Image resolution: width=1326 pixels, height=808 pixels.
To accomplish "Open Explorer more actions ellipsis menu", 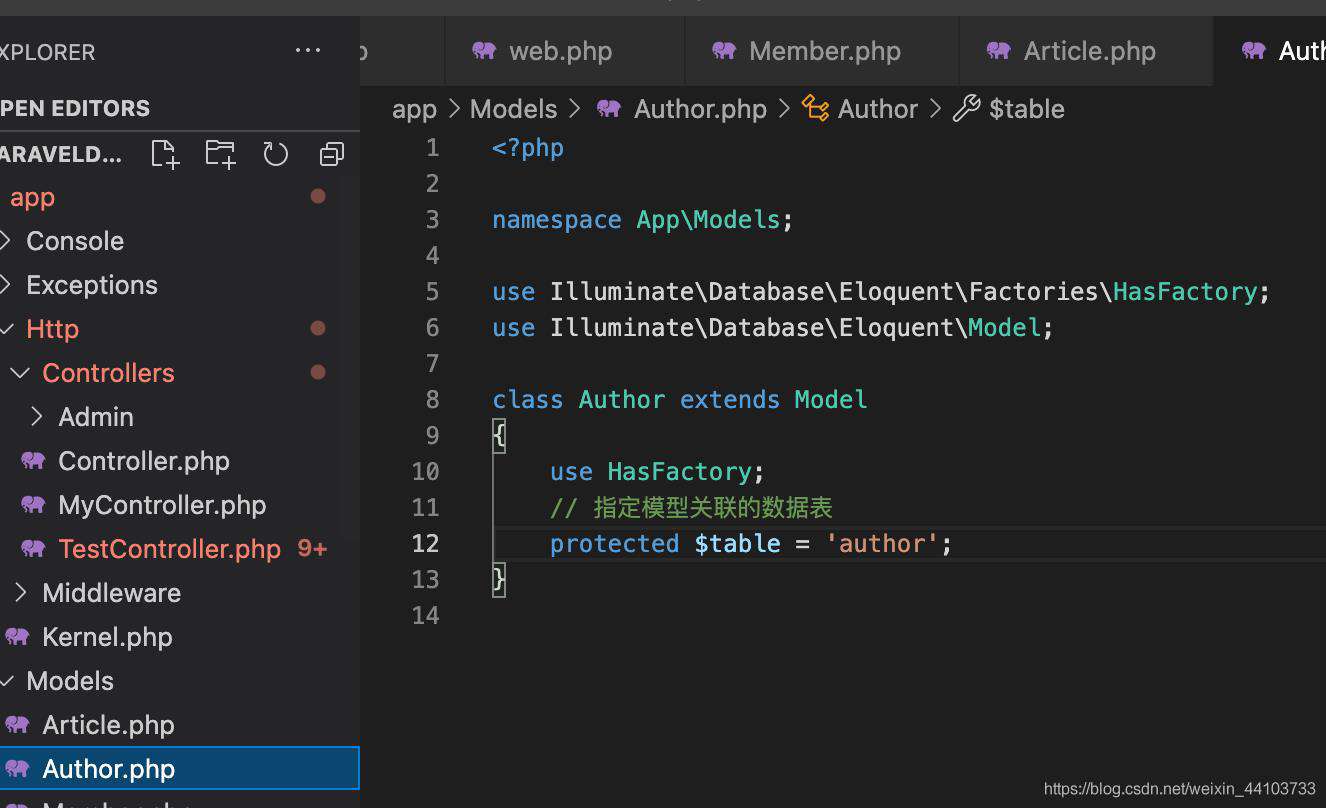I will point(308,51).
